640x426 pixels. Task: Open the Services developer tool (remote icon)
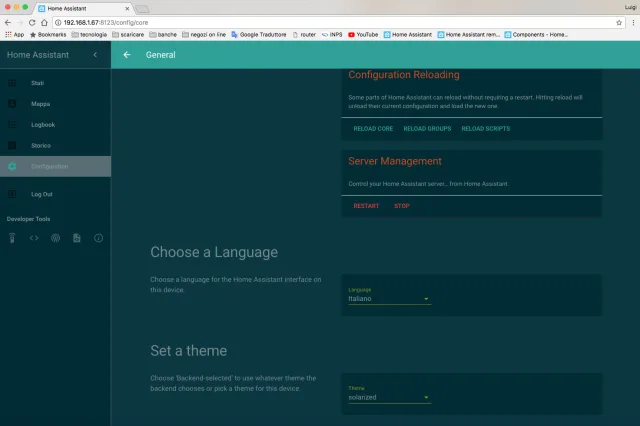click(x=12, y=238)
